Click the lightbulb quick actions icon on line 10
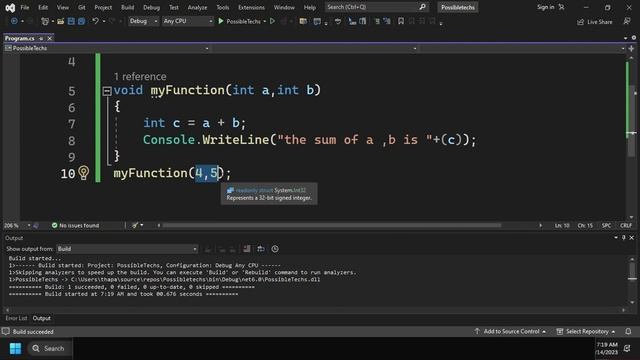This screenshot has height=360, width=640. tap(84, 173)
